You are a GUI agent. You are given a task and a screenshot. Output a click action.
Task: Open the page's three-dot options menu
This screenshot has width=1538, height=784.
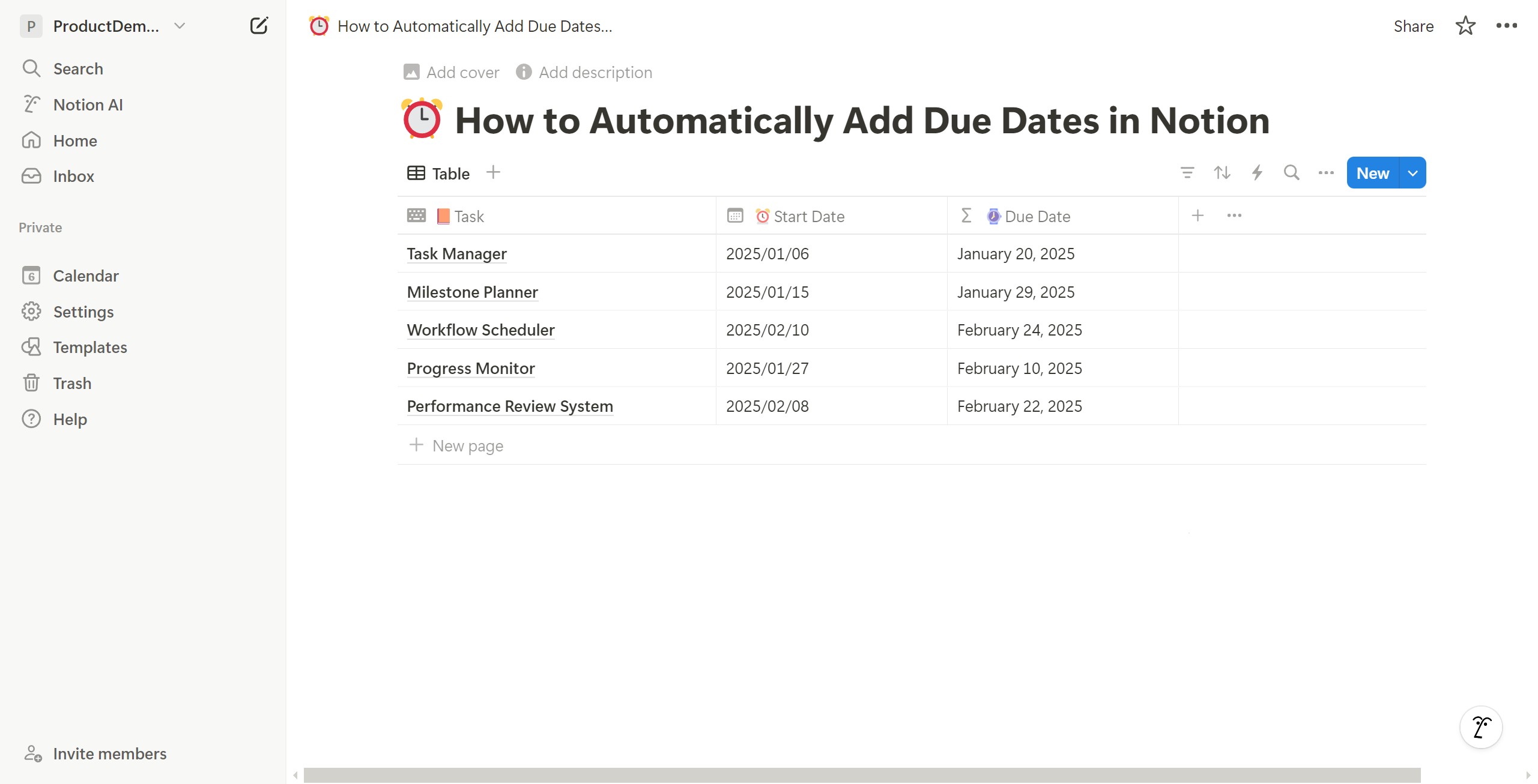pos(1506,26)
